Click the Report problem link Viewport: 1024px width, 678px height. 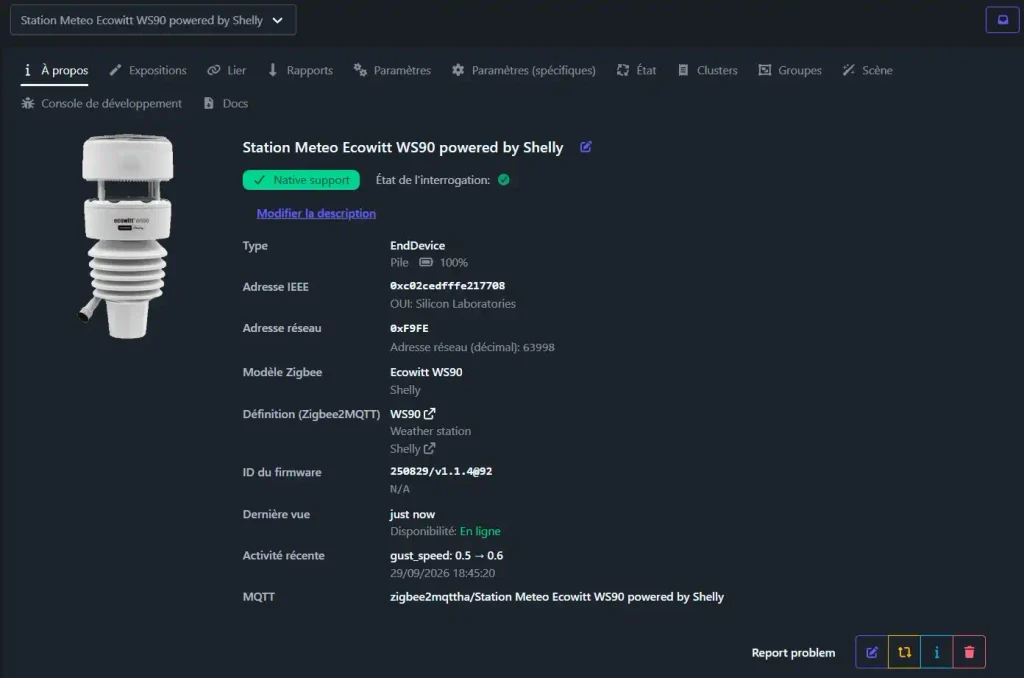[x=793, y=653]
